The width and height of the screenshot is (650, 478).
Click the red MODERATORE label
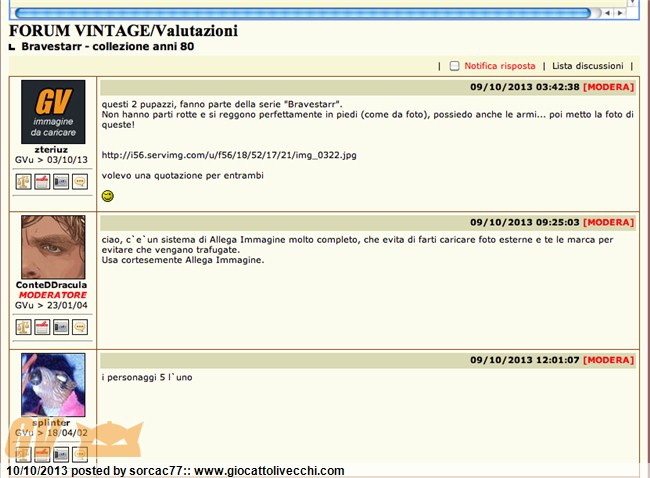coord(53,295)
